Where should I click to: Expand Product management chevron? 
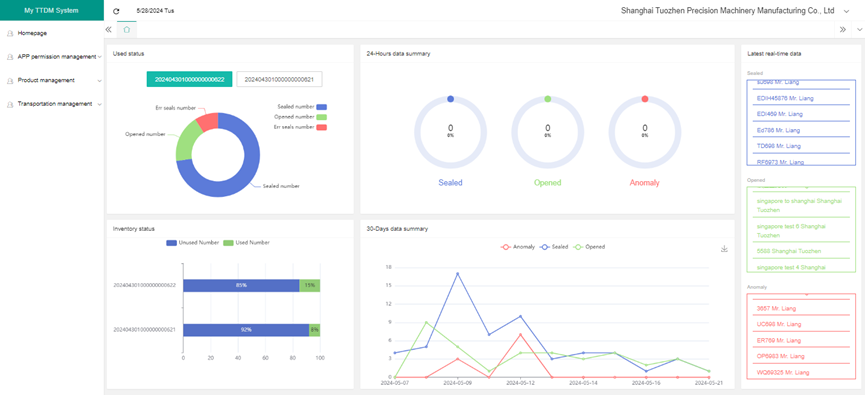pyautogui.click(x=99, y=81)
